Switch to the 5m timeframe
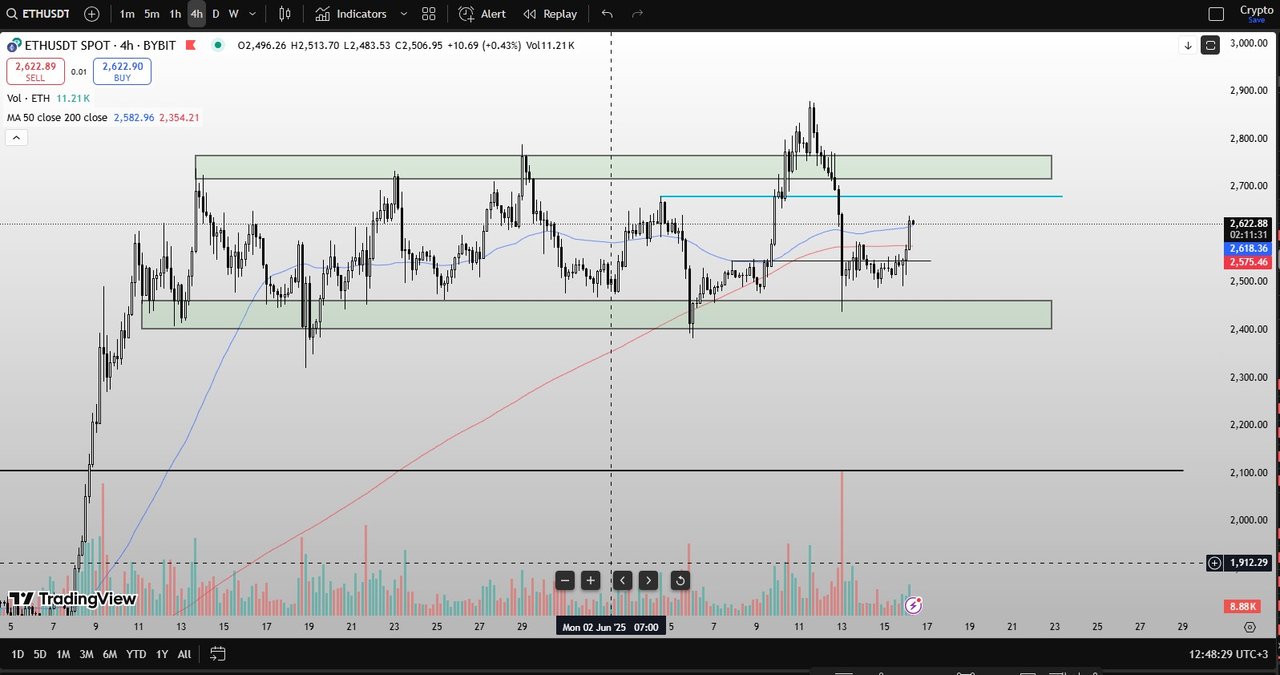Screen dimensions: 1280x675 (x=151, y=14)
